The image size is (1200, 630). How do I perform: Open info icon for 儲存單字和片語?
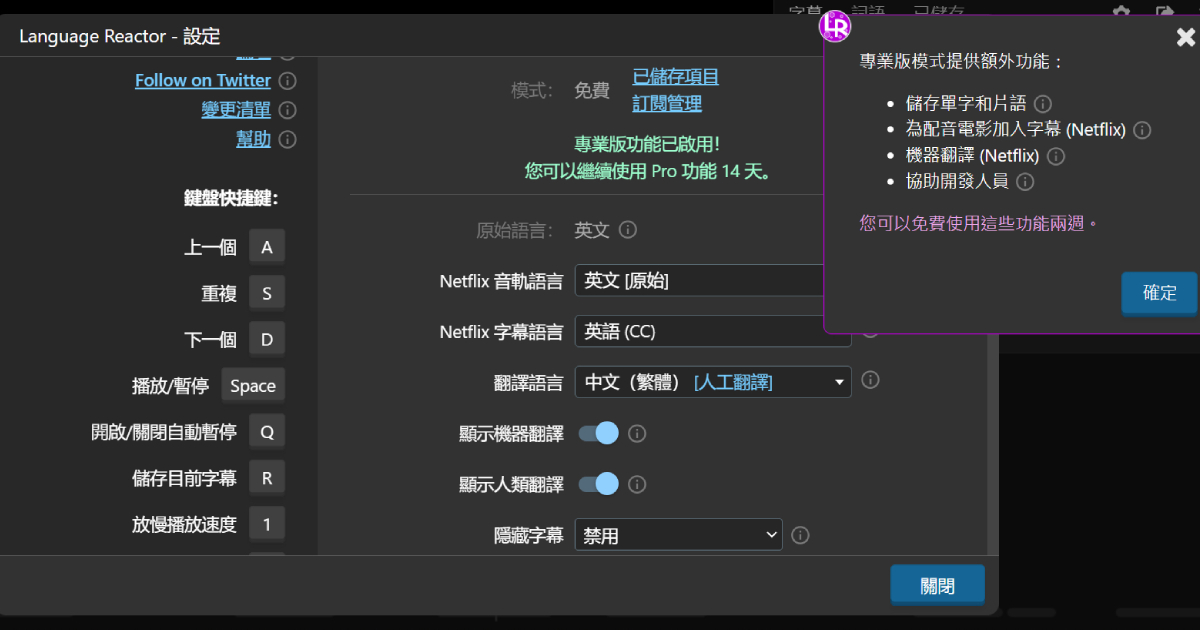pyautogui.click(x=1043, y=103)
